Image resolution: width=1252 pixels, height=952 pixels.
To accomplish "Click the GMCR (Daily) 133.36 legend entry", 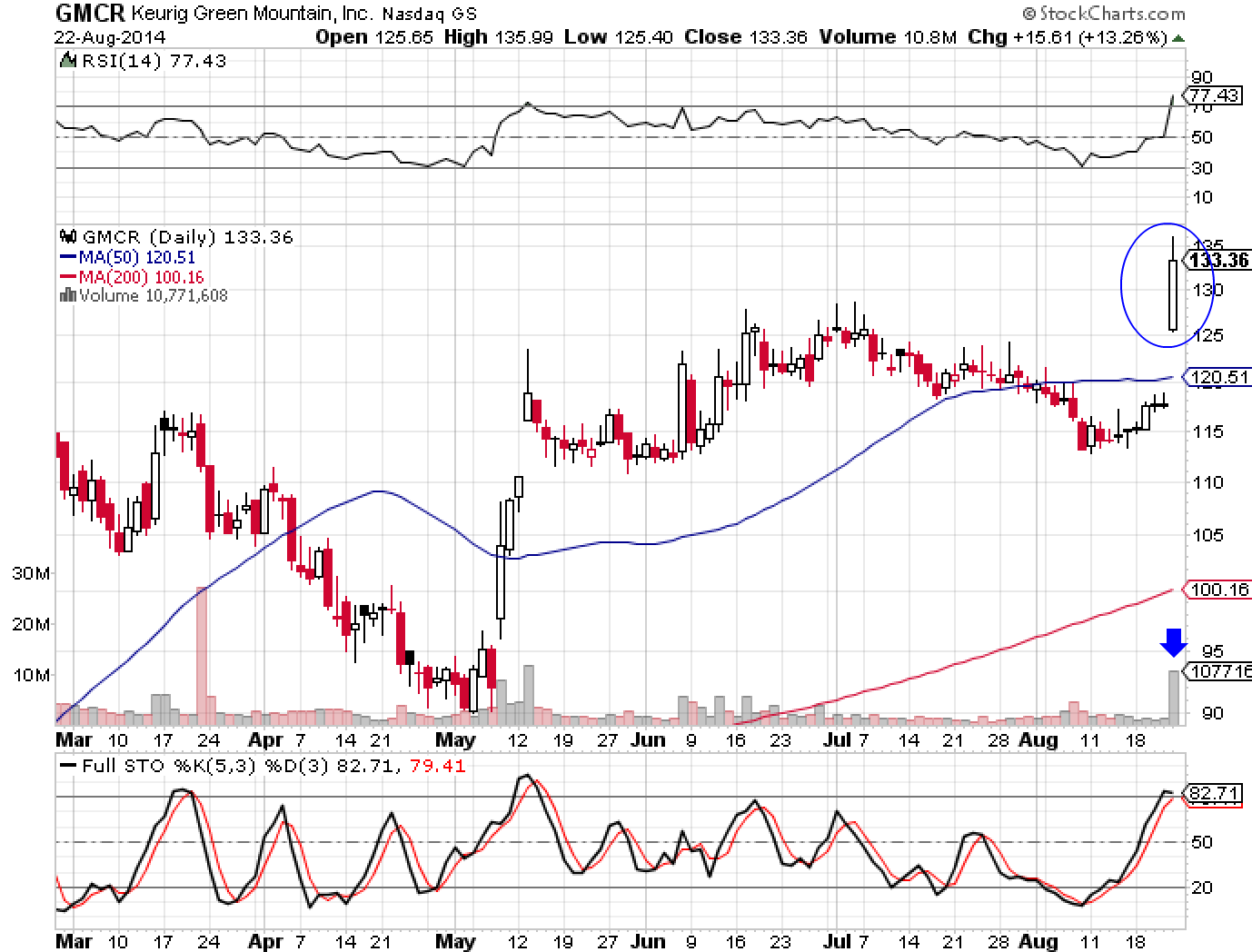I will pos(187,237).
